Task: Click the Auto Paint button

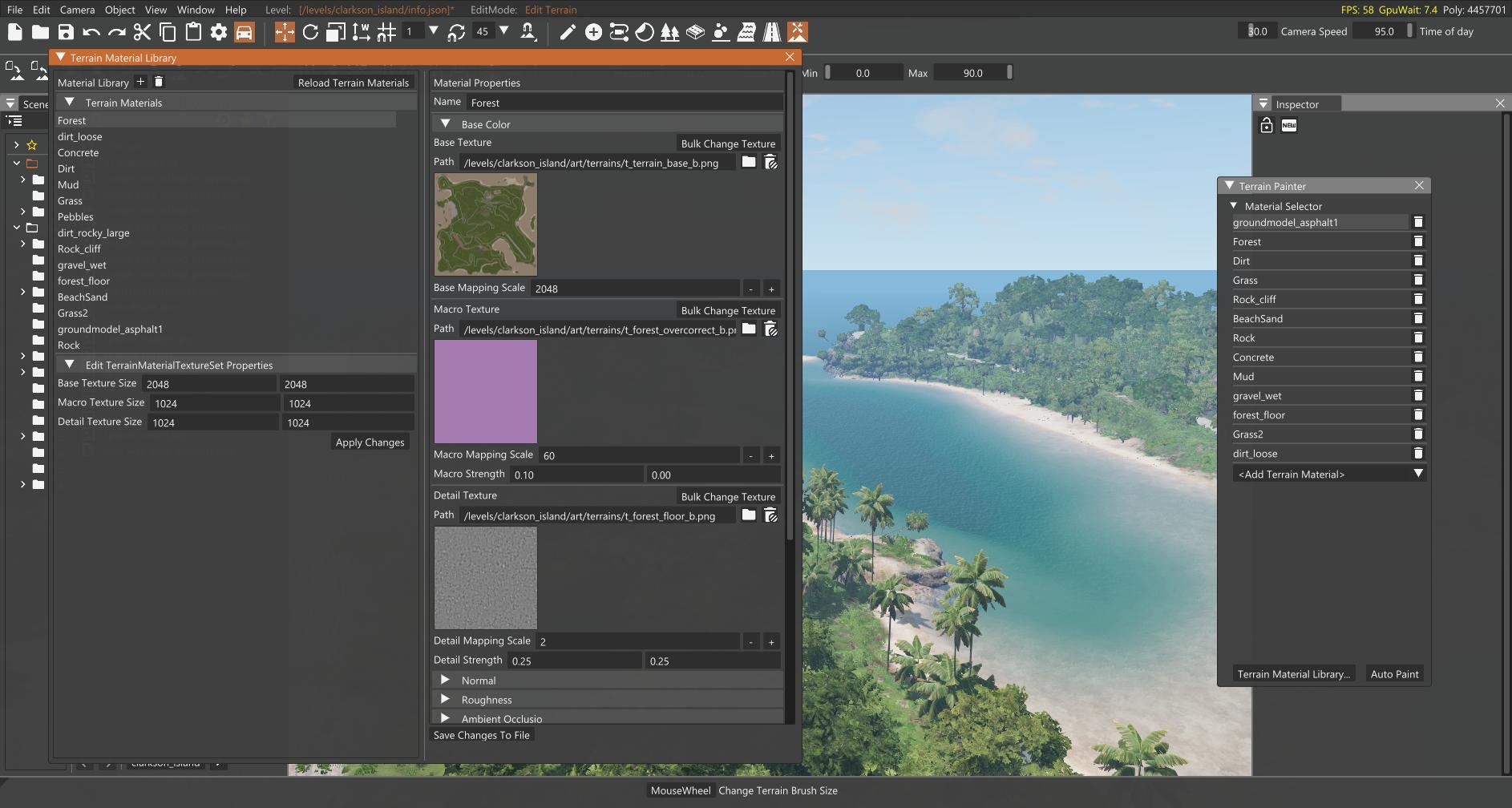Action: (x=1394, y=674)
